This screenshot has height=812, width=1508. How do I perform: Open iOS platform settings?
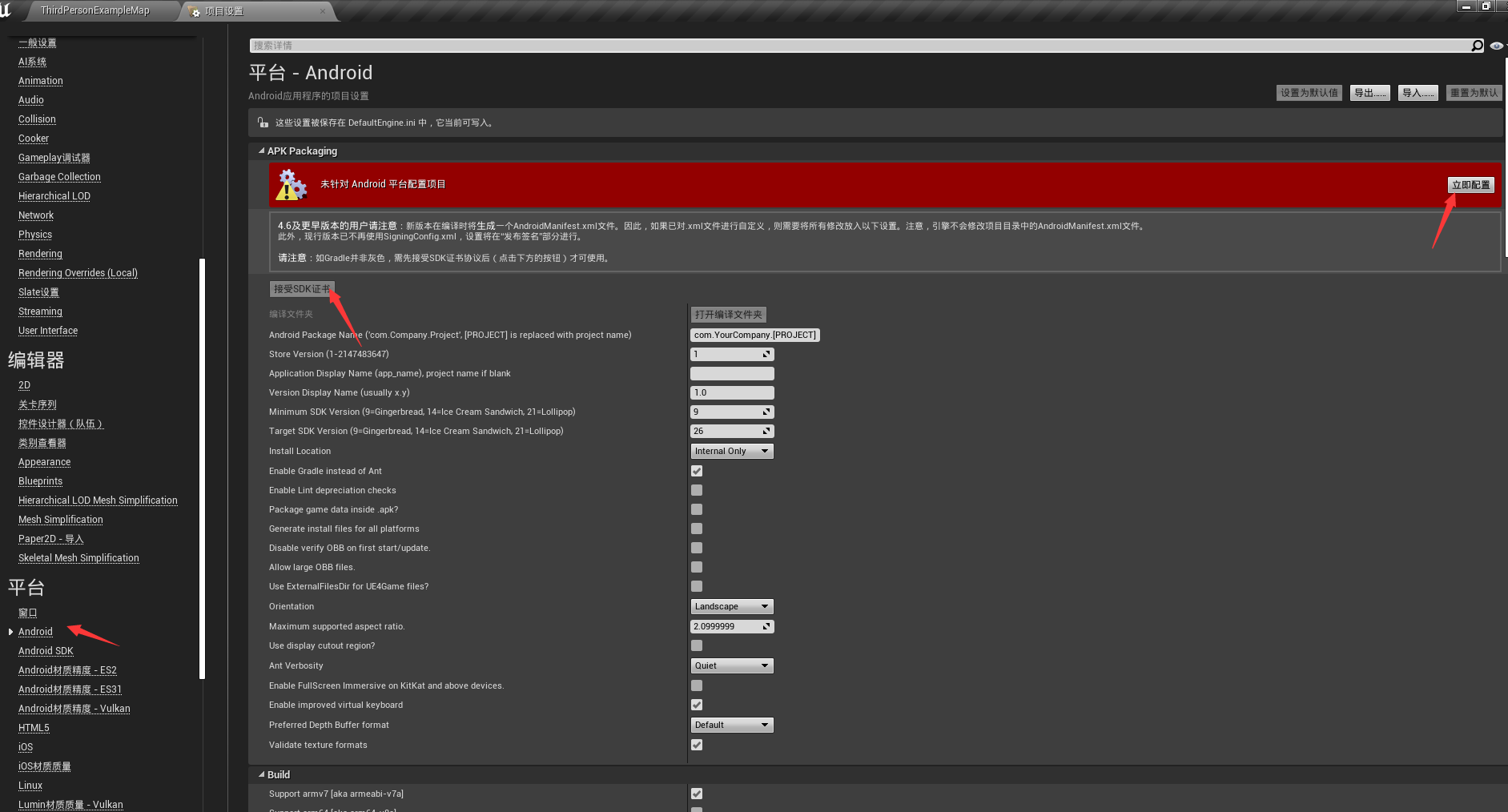tap(26, 747)
